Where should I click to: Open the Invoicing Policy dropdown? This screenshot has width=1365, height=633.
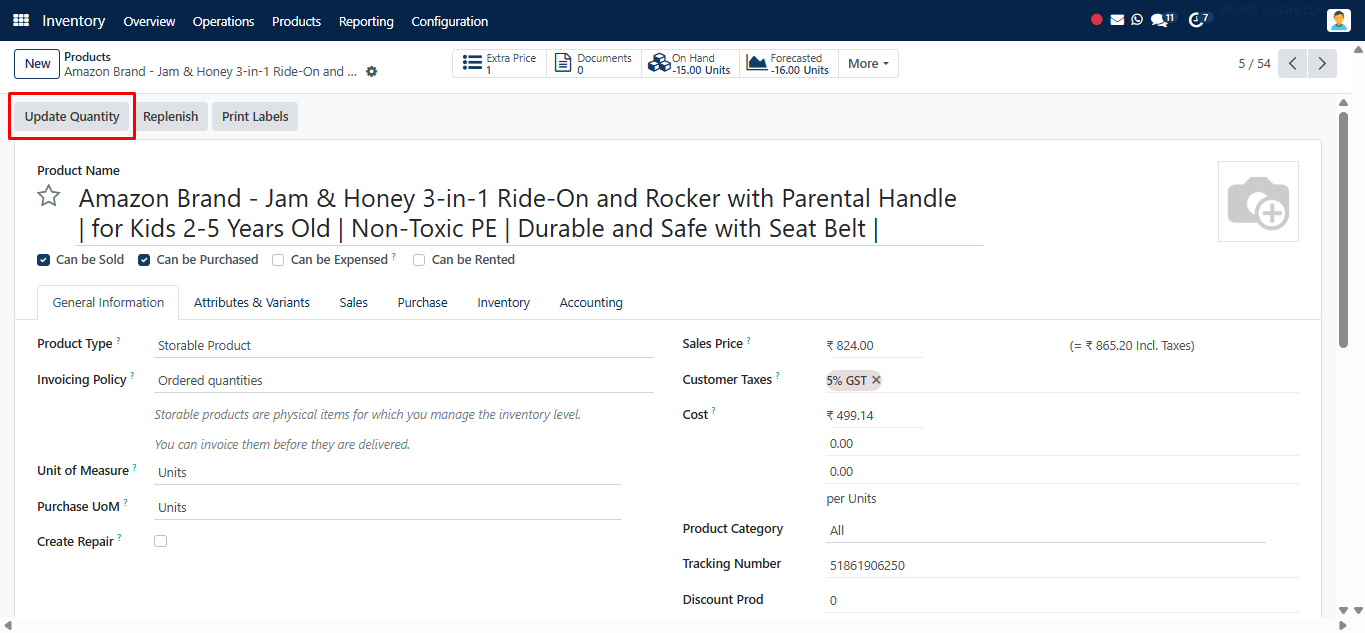[404, 380]
